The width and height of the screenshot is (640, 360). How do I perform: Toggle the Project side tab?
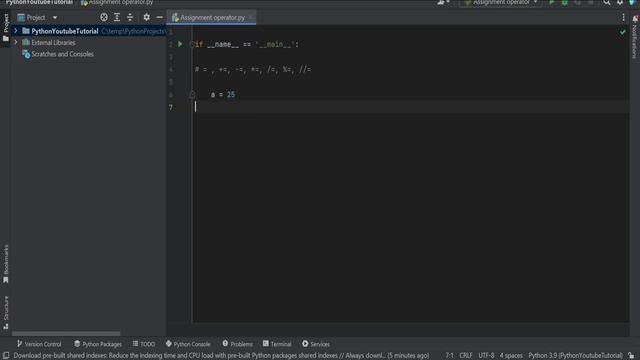click(6, 28)
